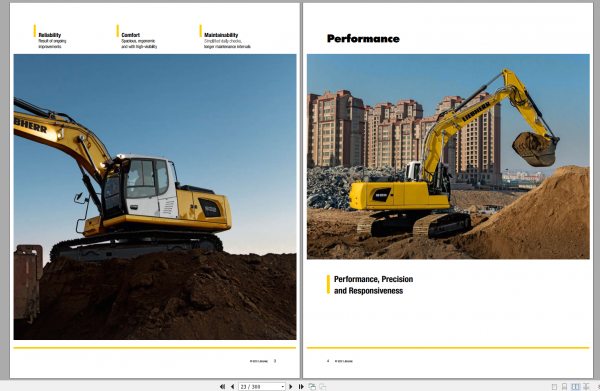600x391 pixels.
Task: Go to the first page of the document
Action: click(222, 387)
